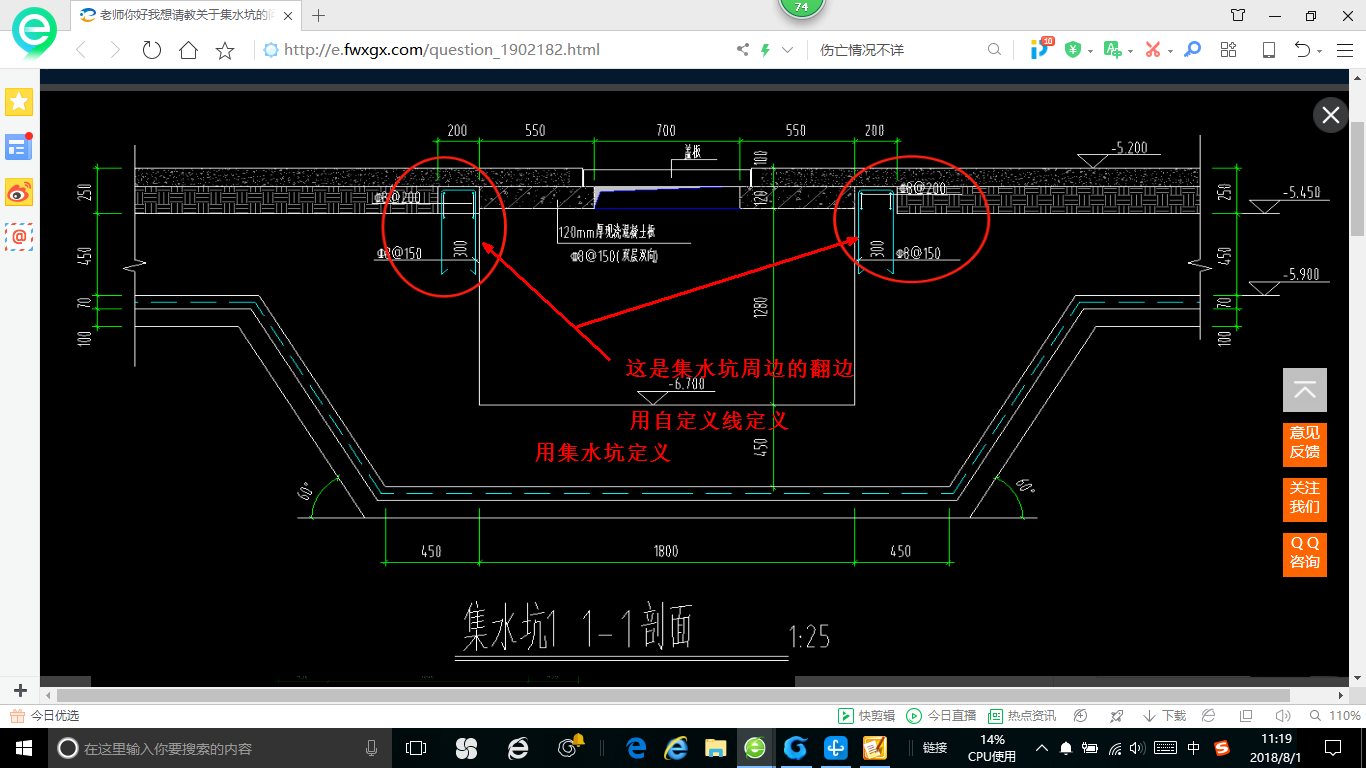Go forward to the next page

tap(115, 50)
